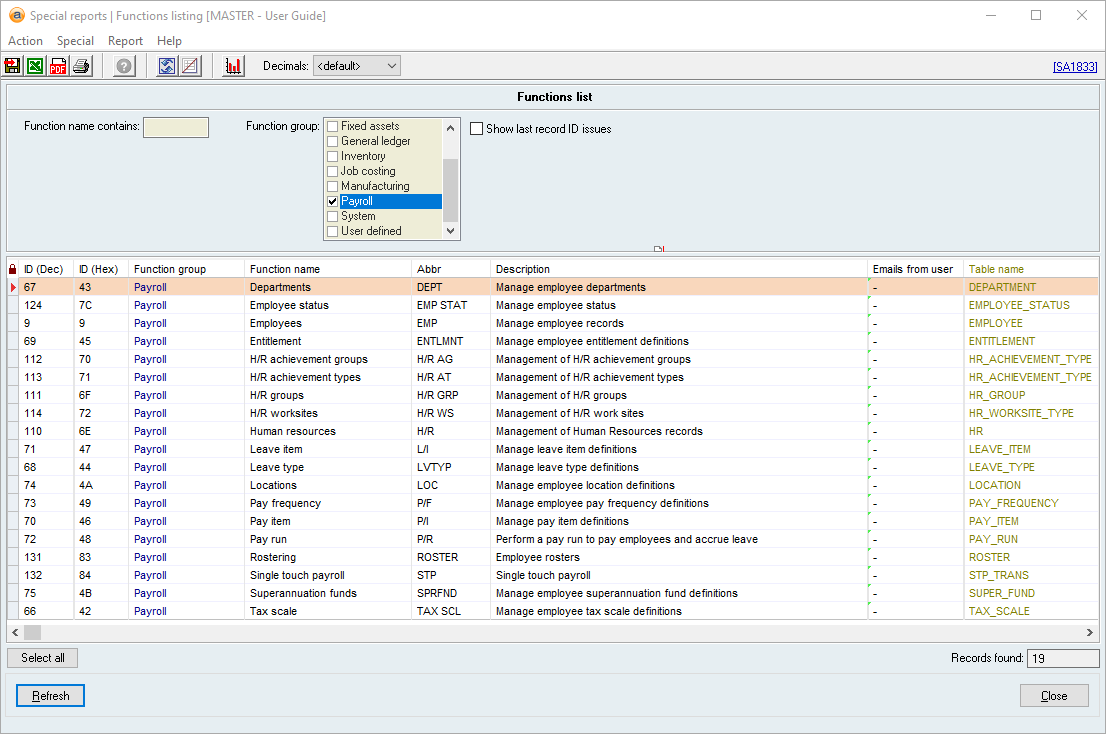Tick the Inventory function group checkbox
1106x734 pixels.
click(x=333, y=157)
